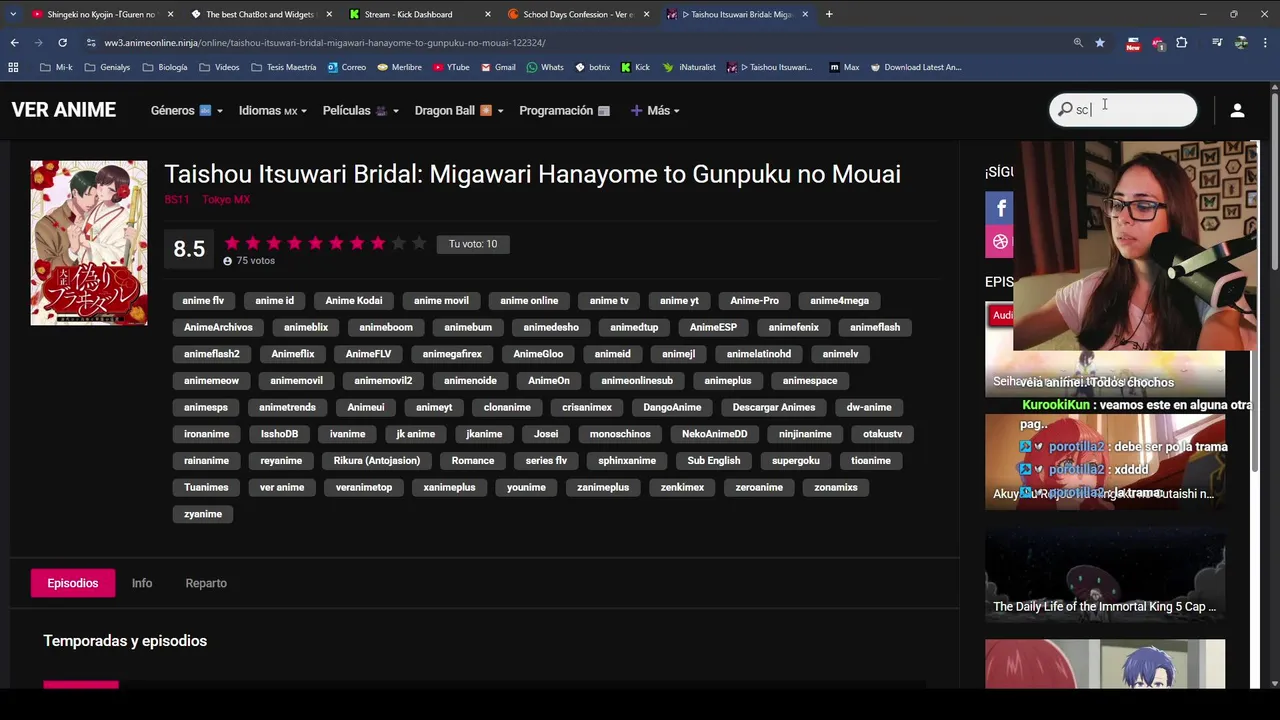The width and height of the screenshot is (1280, 720).
Task: Expand the Películas dropdown menu
Action: pos(360,110)
